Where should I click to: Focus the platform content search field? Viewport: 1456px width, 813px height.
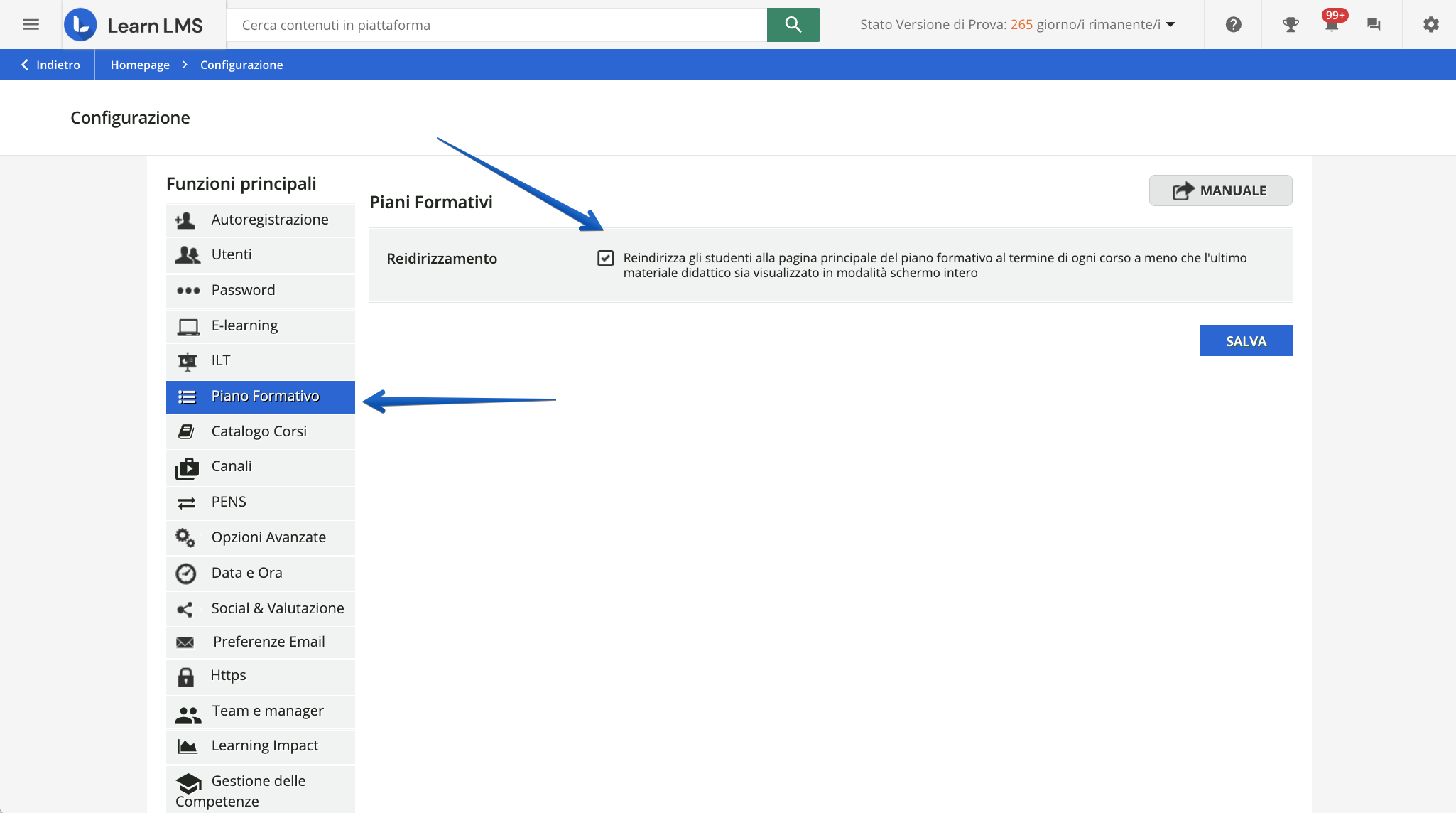497,25
